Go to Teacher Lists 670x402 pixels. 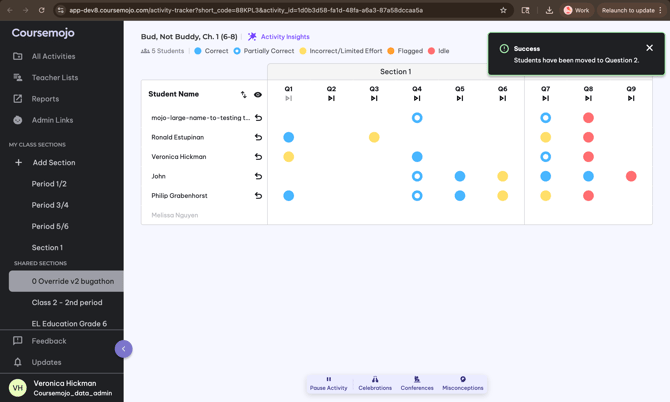(x=54, y=77)
